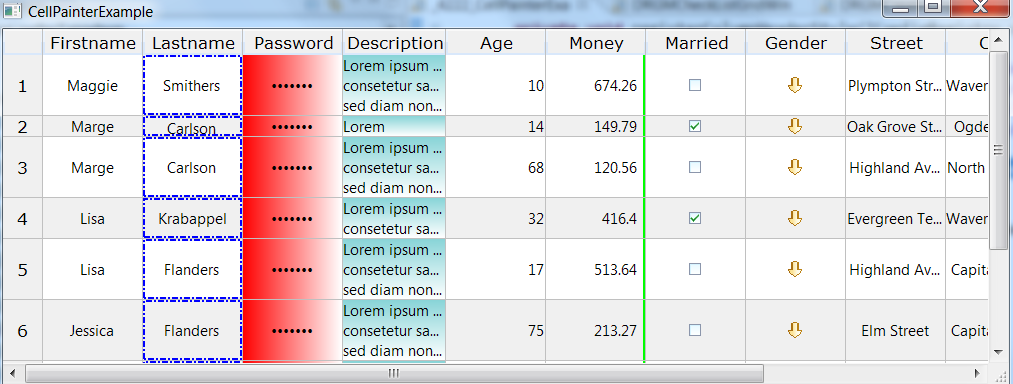Select row header 4
Viewport: 1013px width, 384px height.
pyautogui.click(x=23, y=219)
